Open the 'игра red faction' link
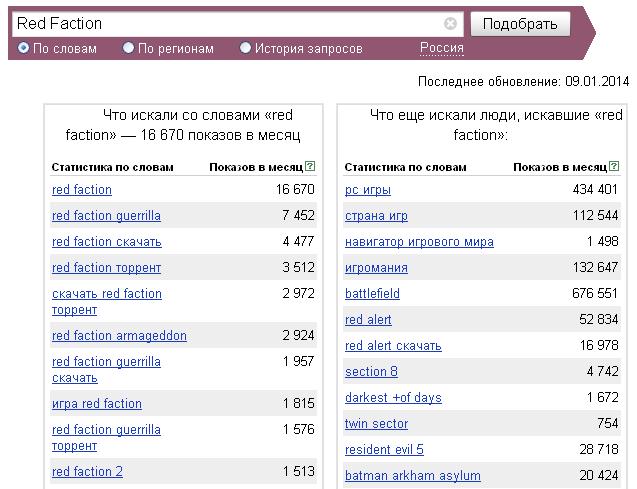637x489 pixels. (x=97, y=404)
